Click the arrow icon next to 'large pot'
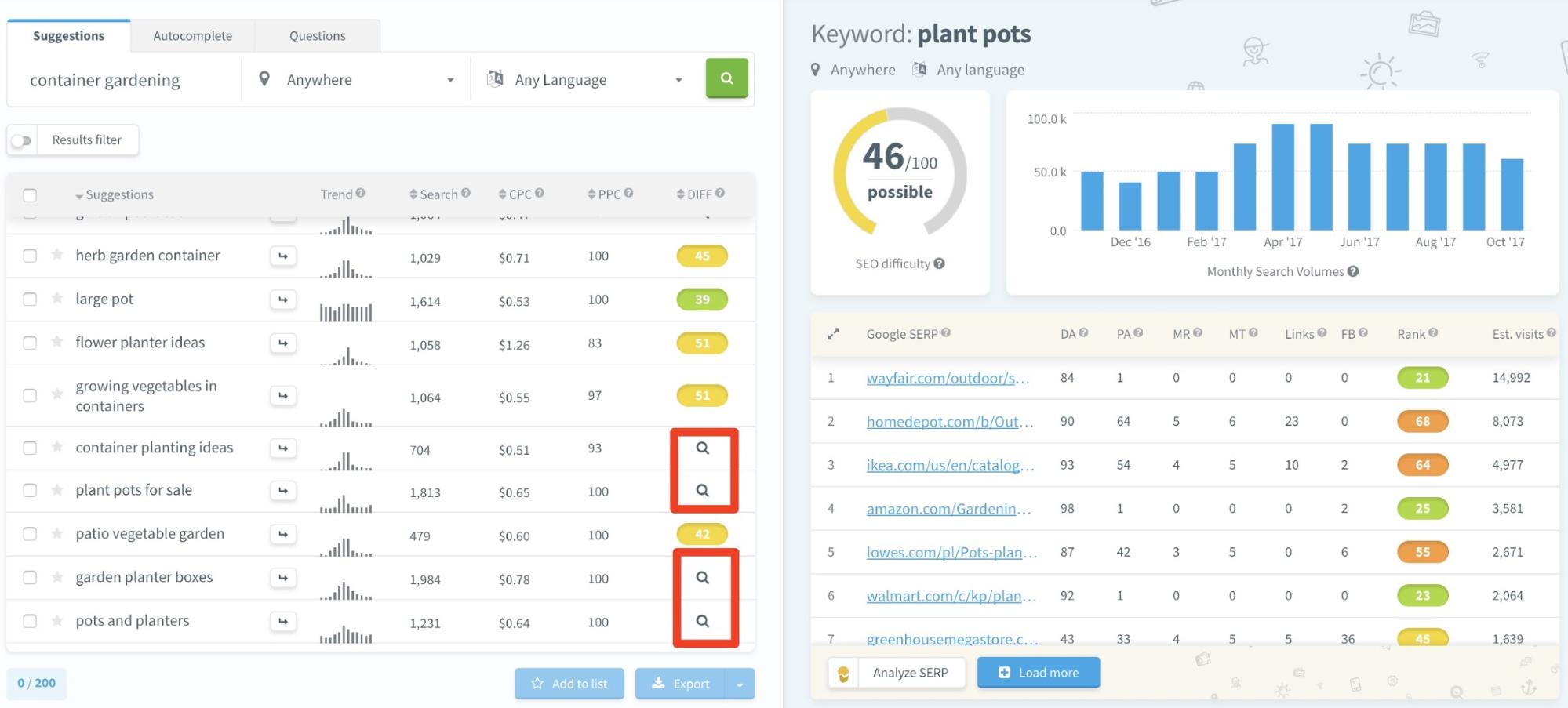Image resolution: width=1568 pixels, height=708 pixels. coord(283,300)
